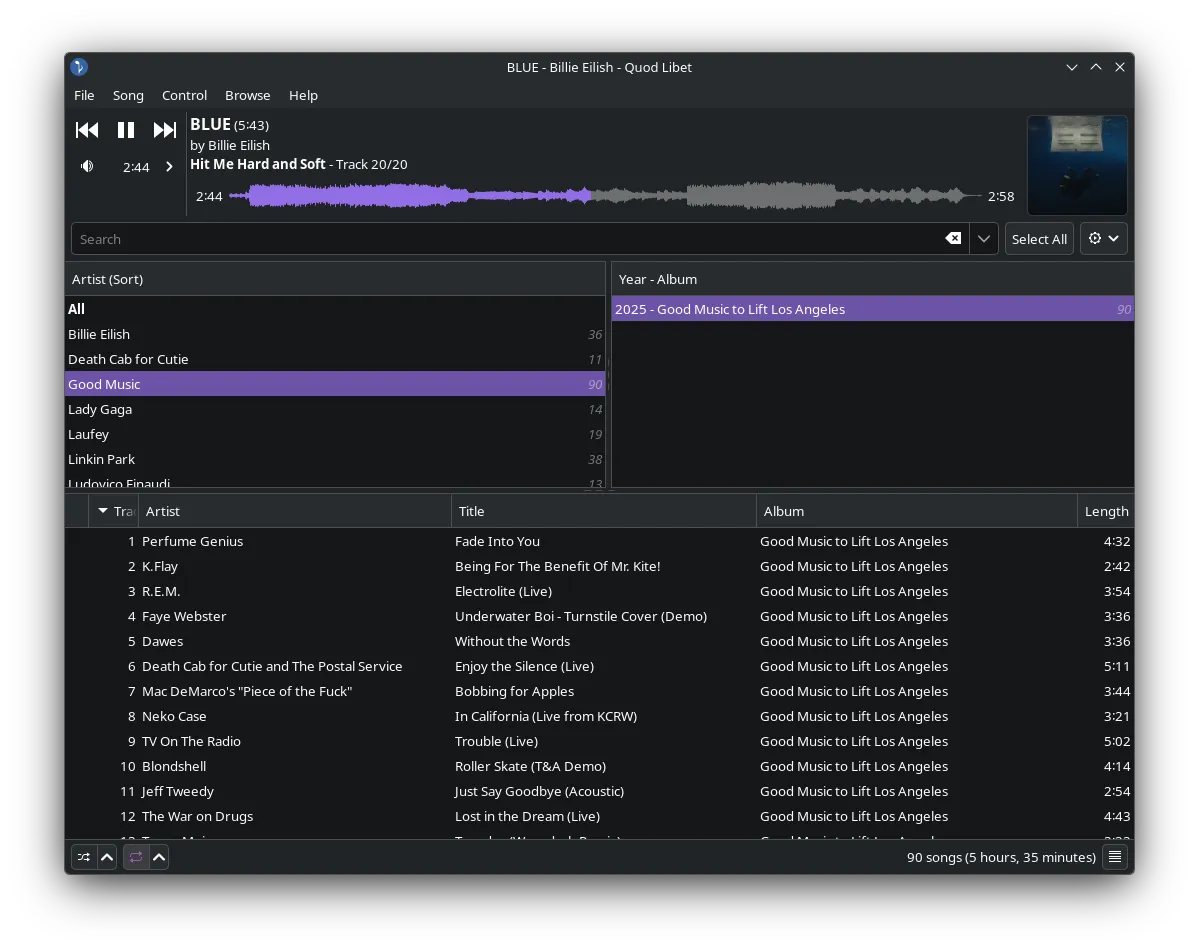Sort by the Title column header
The width and height of the screenshot is (1199, 951).
click(x=603, y=511)
